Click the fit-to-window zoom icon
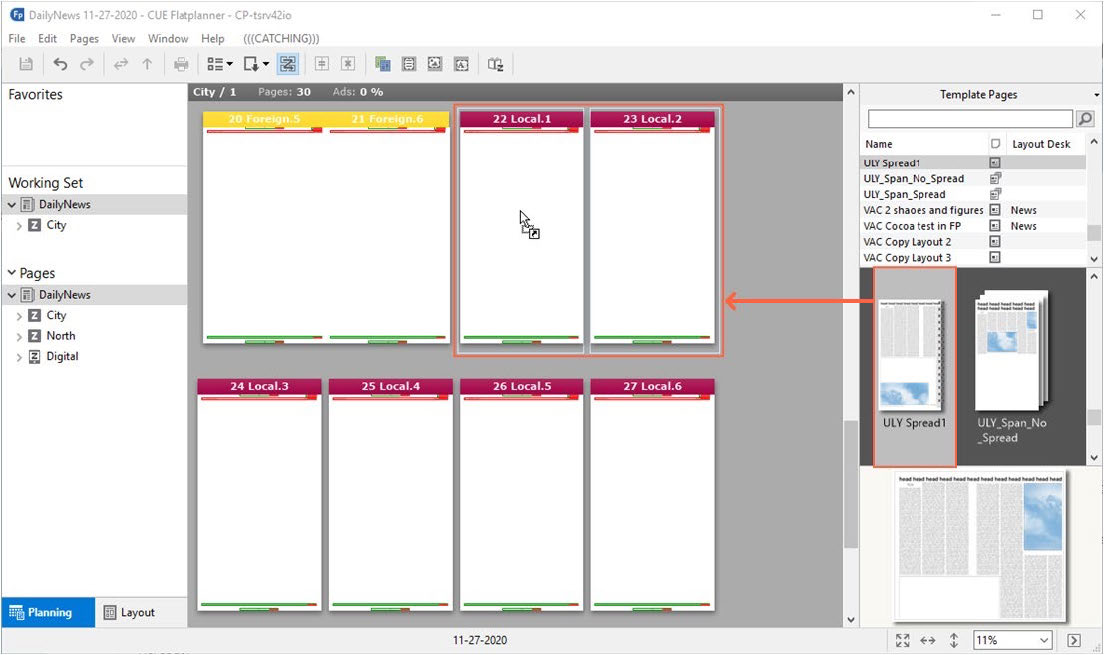Viewport: 1104px width, 655px height. tap(902, 640)
